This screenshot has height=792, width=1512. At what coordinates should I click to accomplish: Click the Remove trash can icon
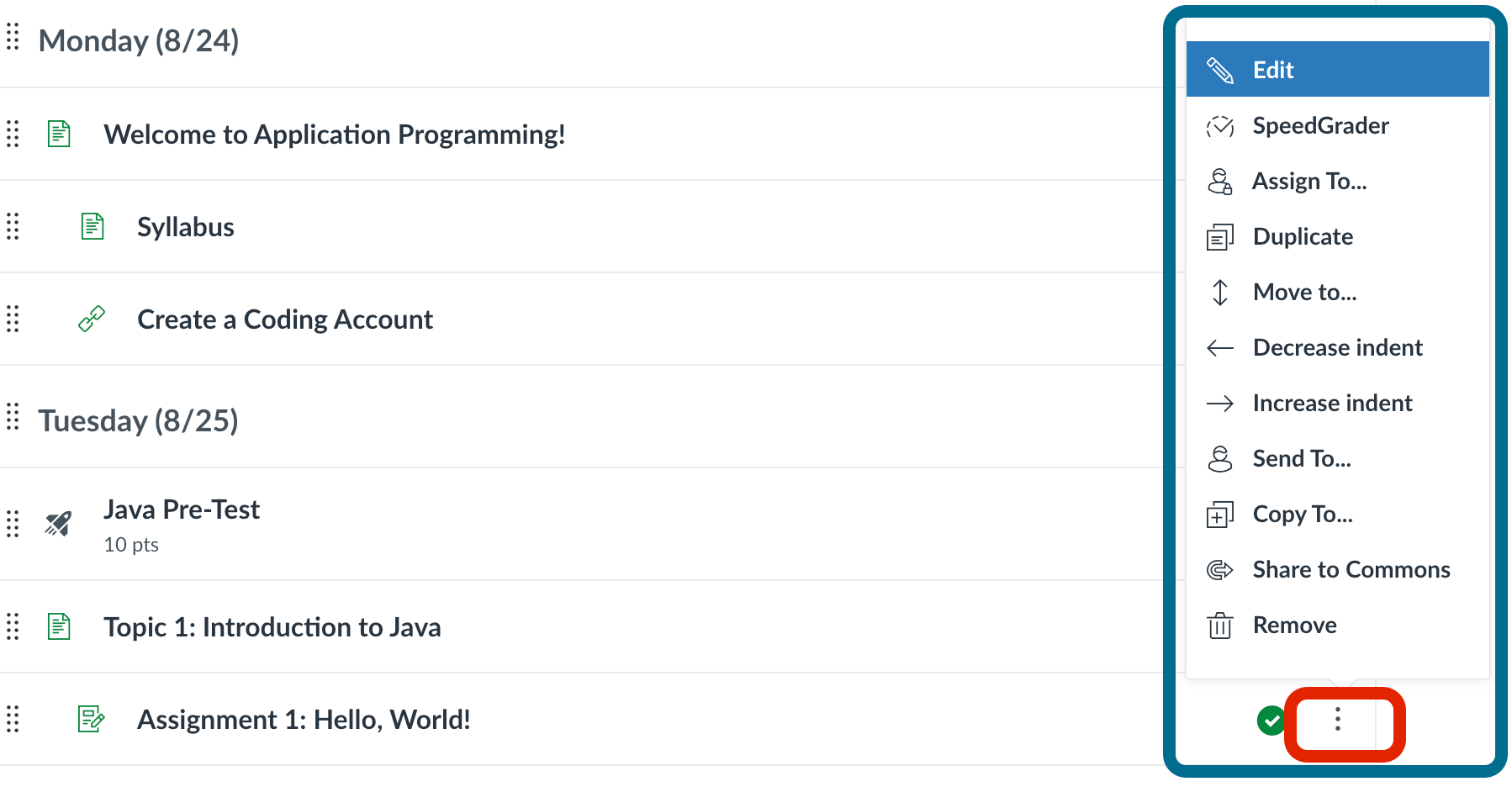pos(1219,626)
